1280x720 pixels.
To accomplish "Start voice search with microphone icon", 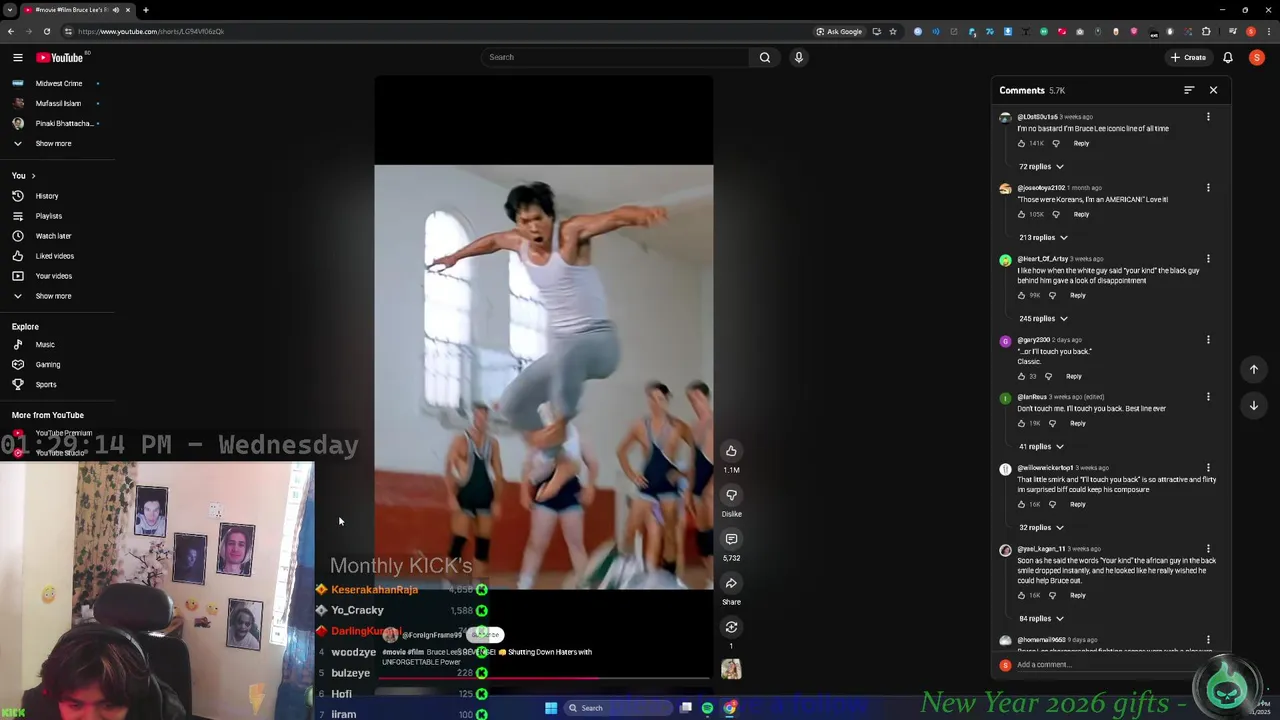I will click(798, 57).
